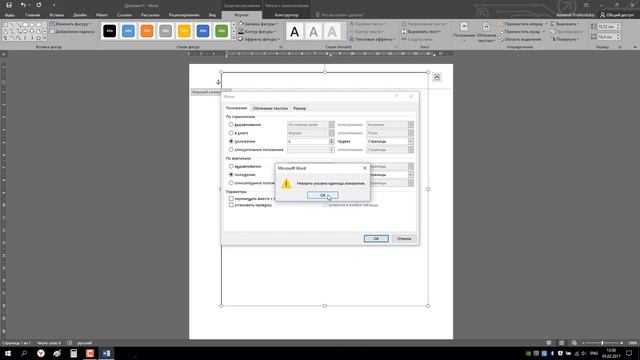Open the Position (Положение) ribbon button
Viewport: 640px width, 360px height.
[x=464, y=32]
